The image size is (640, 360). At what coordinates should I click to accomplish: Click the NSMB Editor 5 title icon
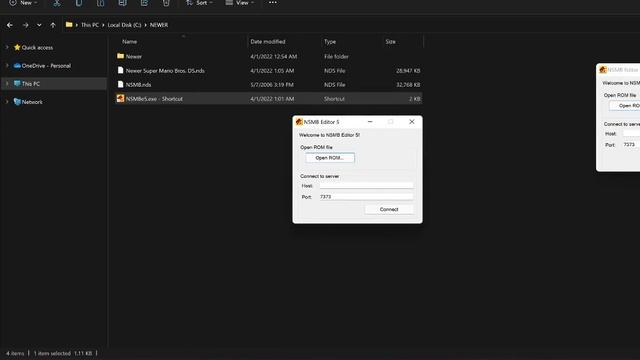coord(299,122)
